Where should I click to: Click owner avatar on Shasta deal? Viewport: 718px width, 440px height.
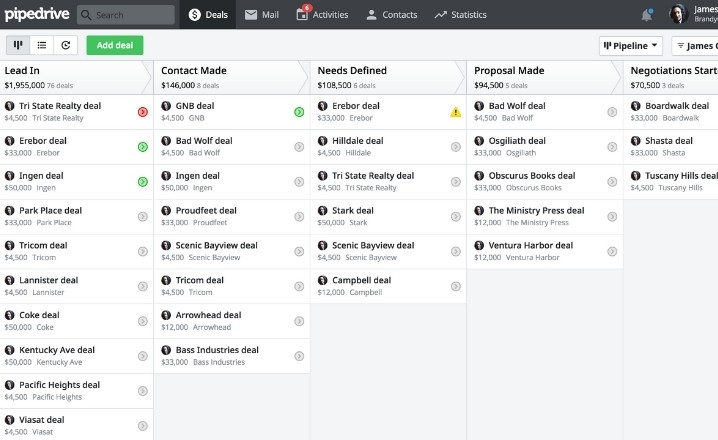[x=636, y=141]
